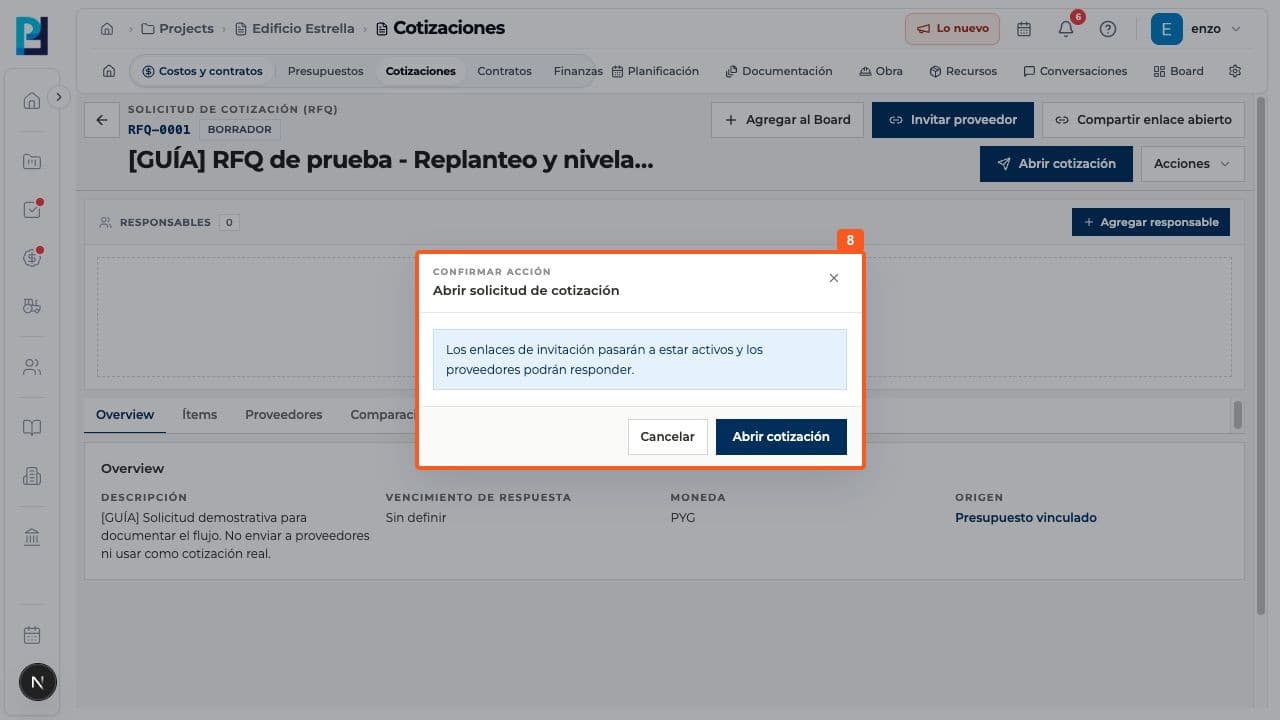Open notifications bell with 6 badge

[1066, 29]
